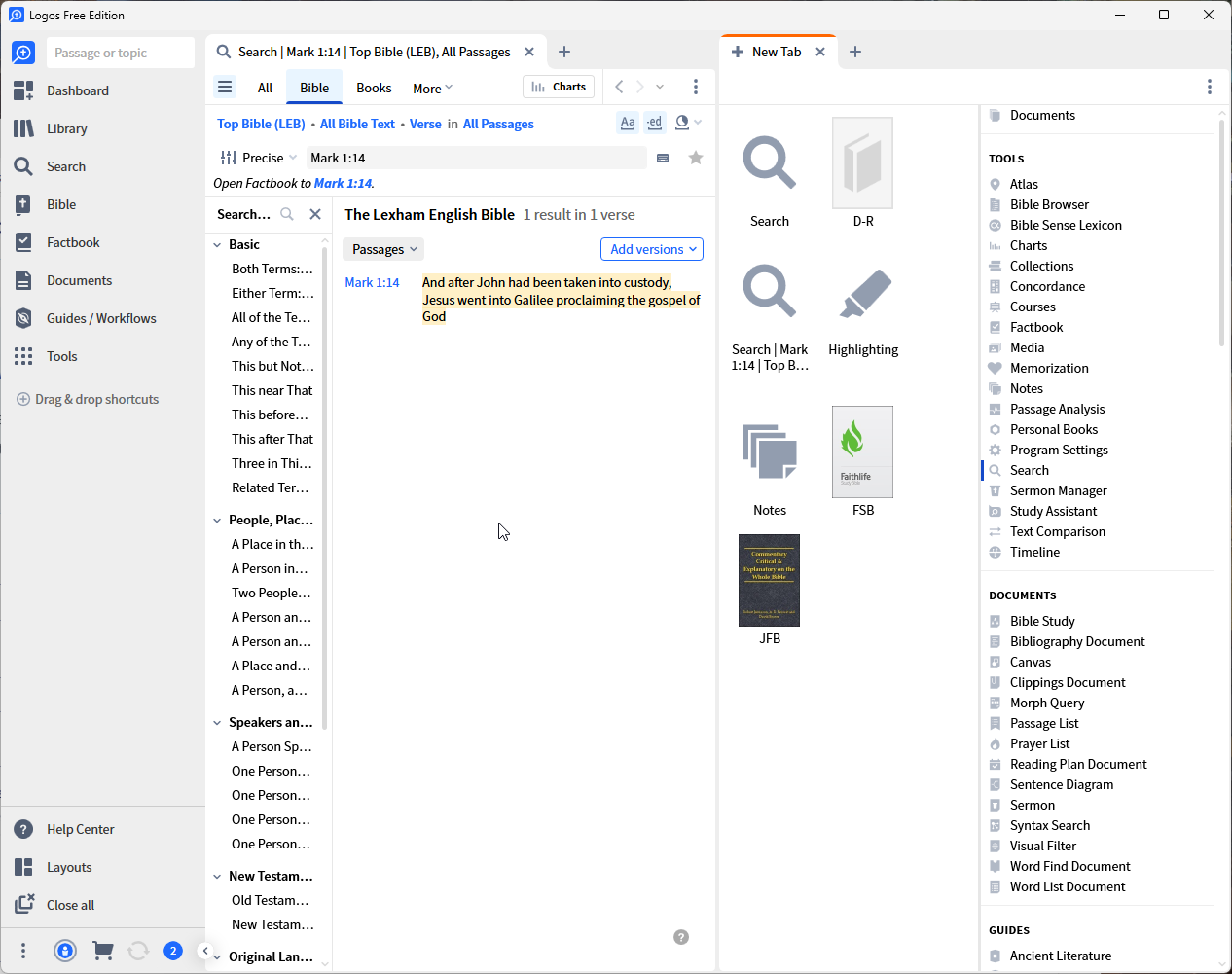Open Documents in the left sidebar
The height and width of the screenshot is (974, 1232).
coord(79,280)
